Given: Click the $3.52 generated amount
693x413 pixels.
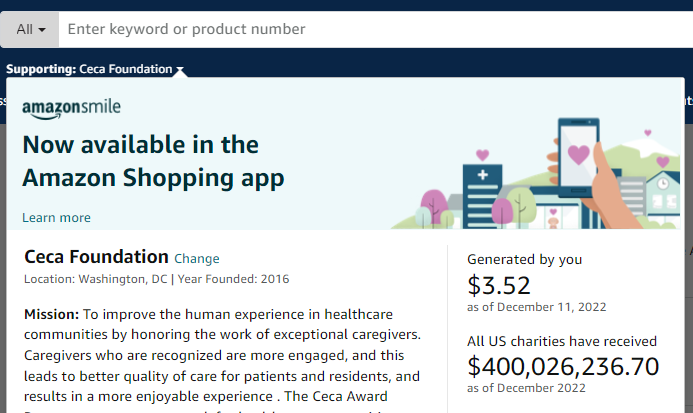Looking at the screenshot, I should [x=499, y=285].
